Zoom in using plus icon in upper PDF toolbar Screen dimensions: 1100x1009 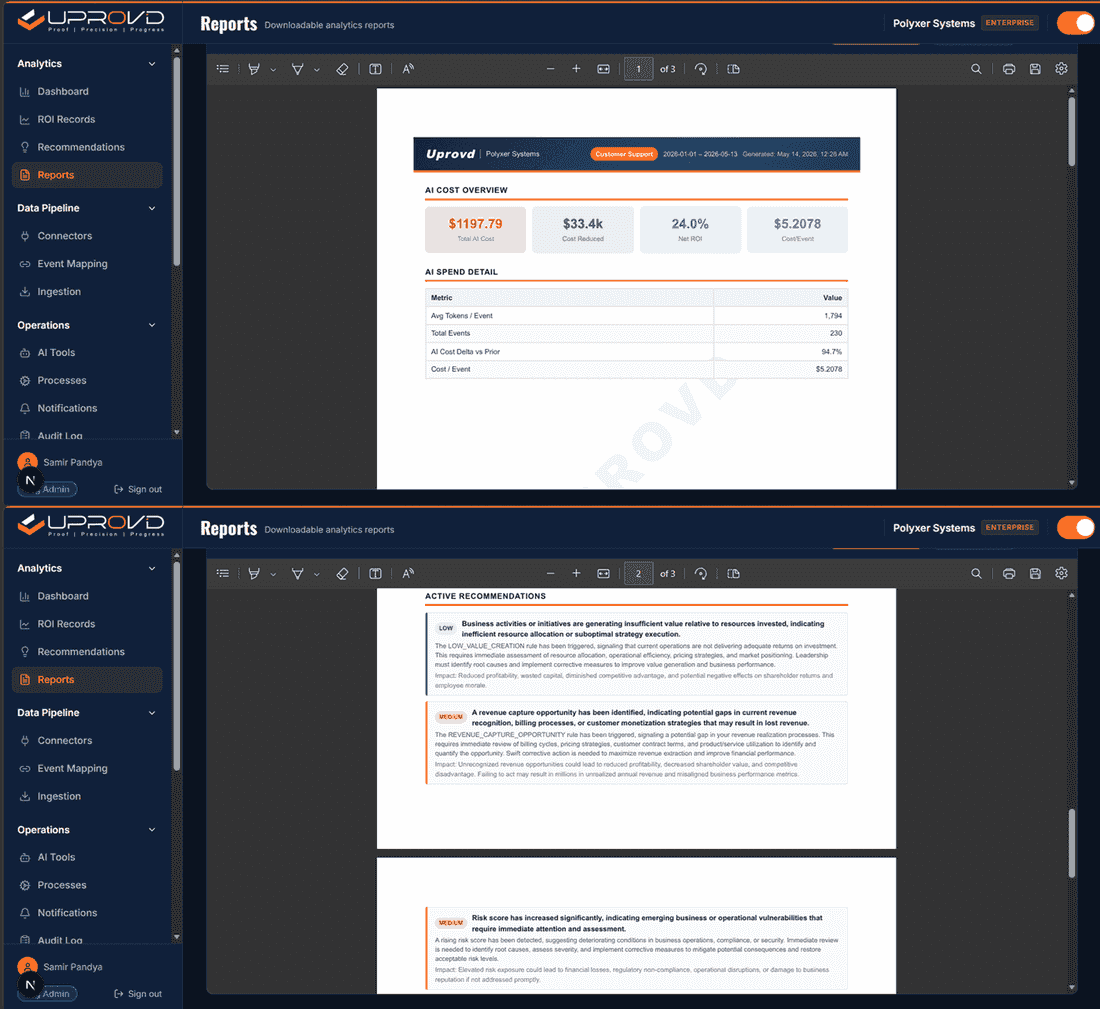576,69
